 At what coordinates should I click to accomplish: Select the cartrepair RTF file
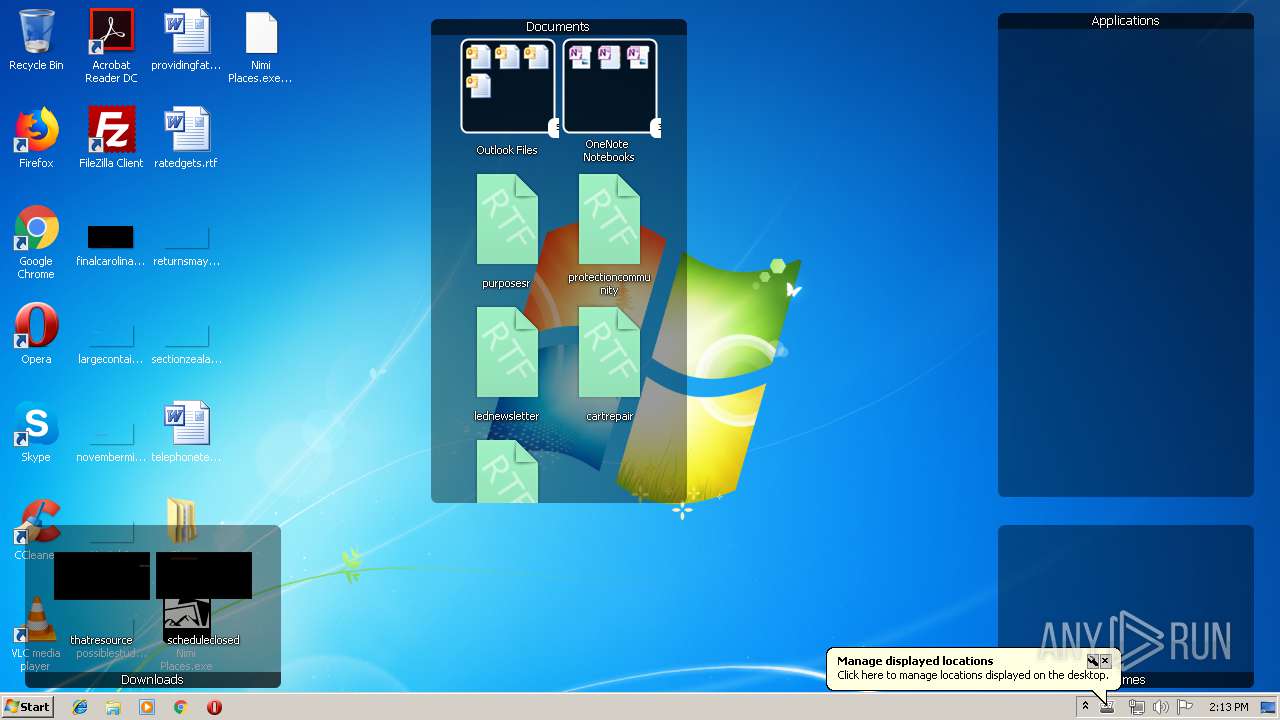pos(609,365)
